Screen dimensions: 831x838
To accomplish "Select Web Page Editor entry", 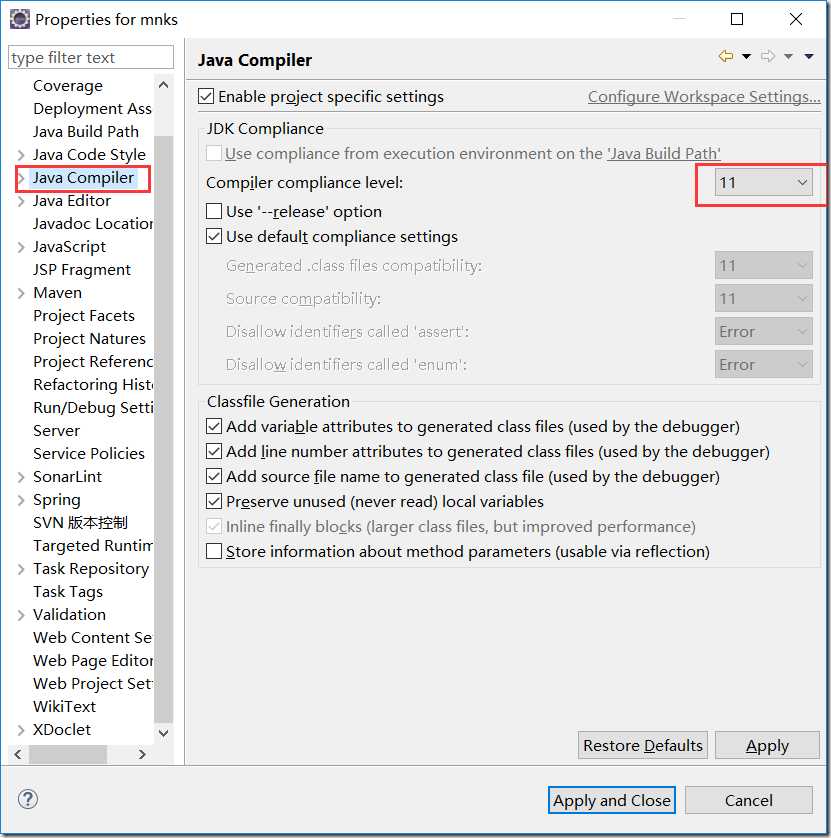I will coord(93,660).
